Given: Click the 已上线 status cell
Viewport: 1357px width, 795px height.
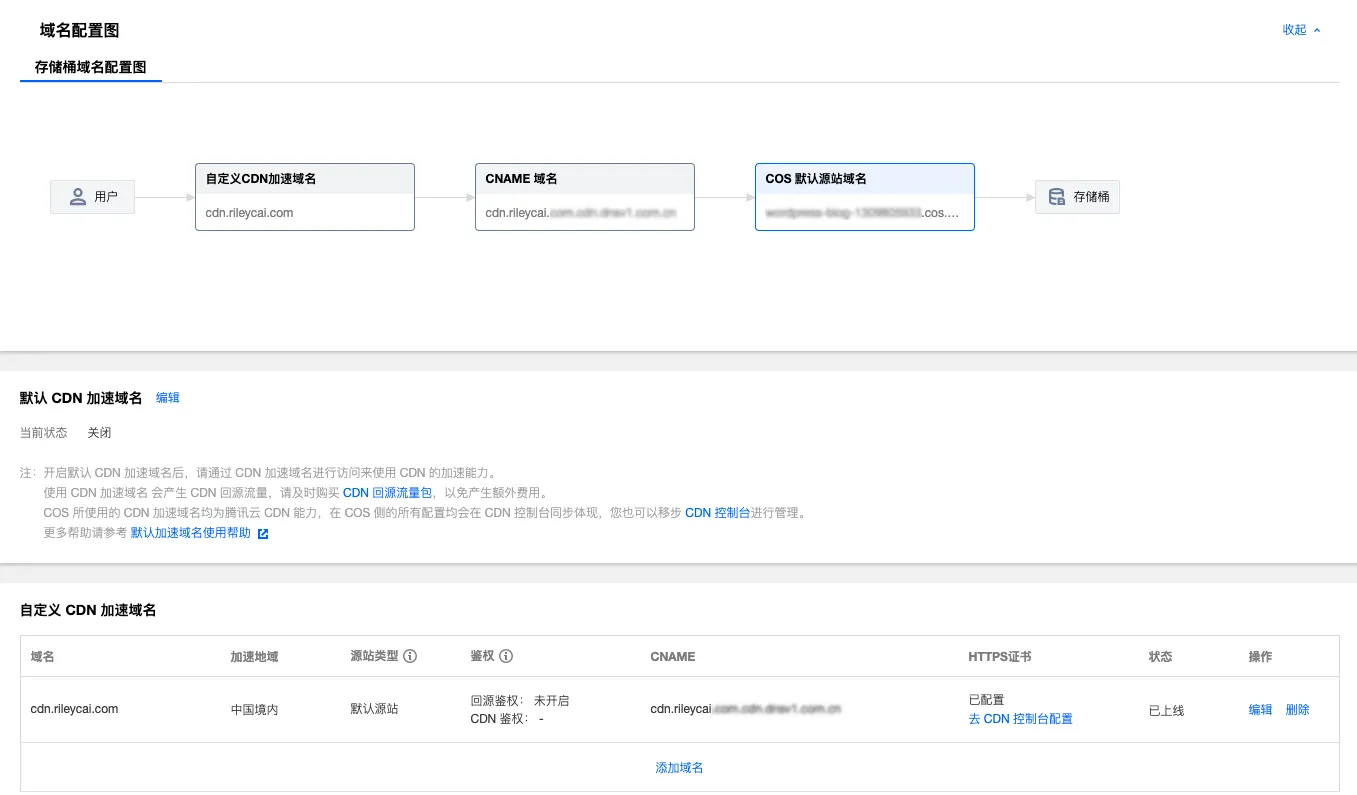Looking at the screenshot, I should tap(1167, 710).
